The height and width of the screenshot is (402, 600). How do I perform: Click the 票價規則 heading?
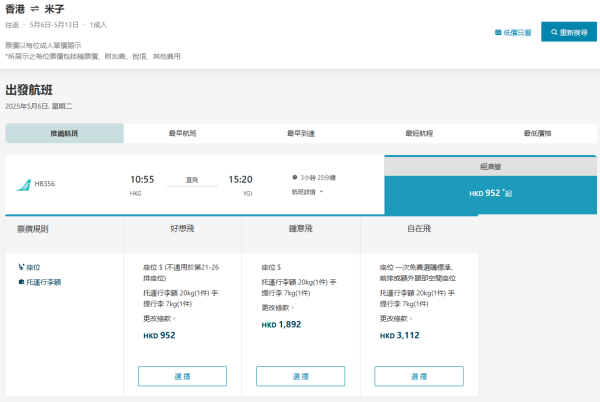click(x=33, y=229)
